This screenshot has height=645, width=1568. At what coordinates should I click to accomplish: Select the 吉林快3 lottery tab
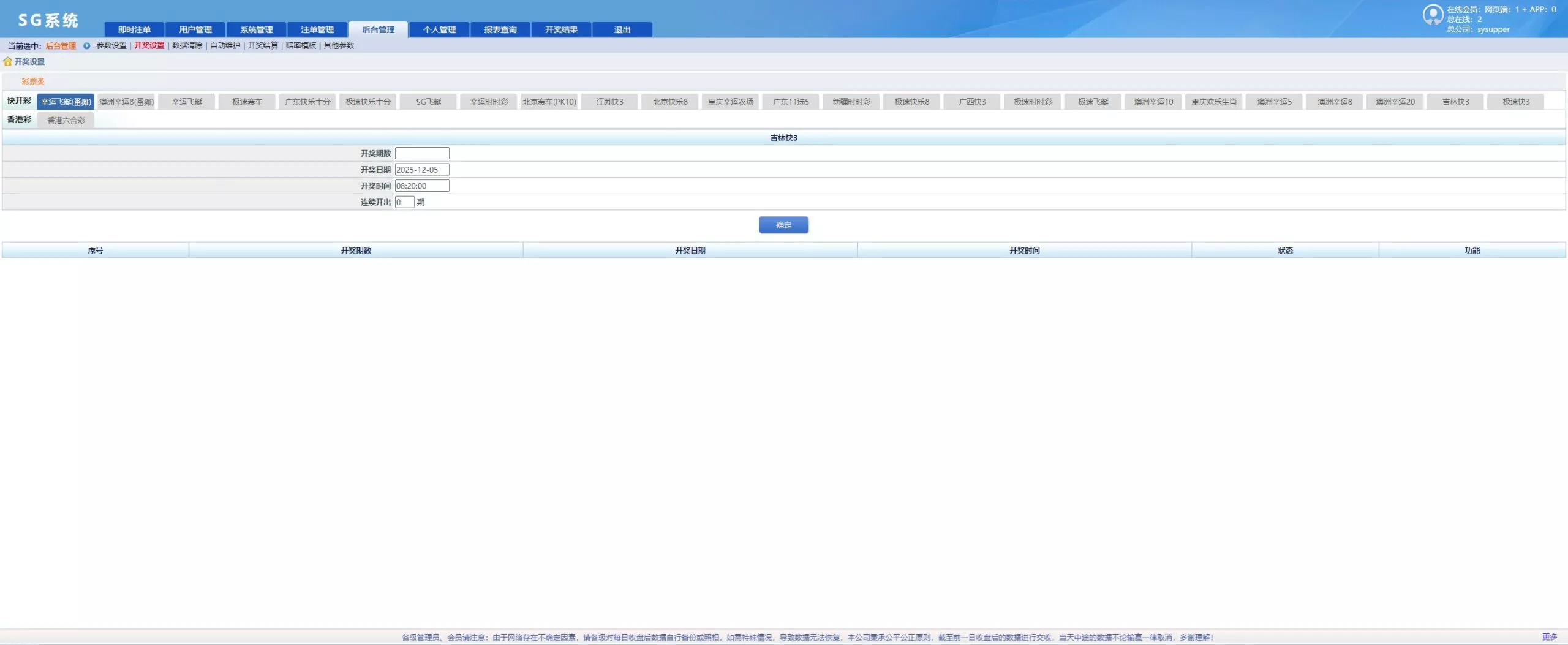(x=1455, y=102)
